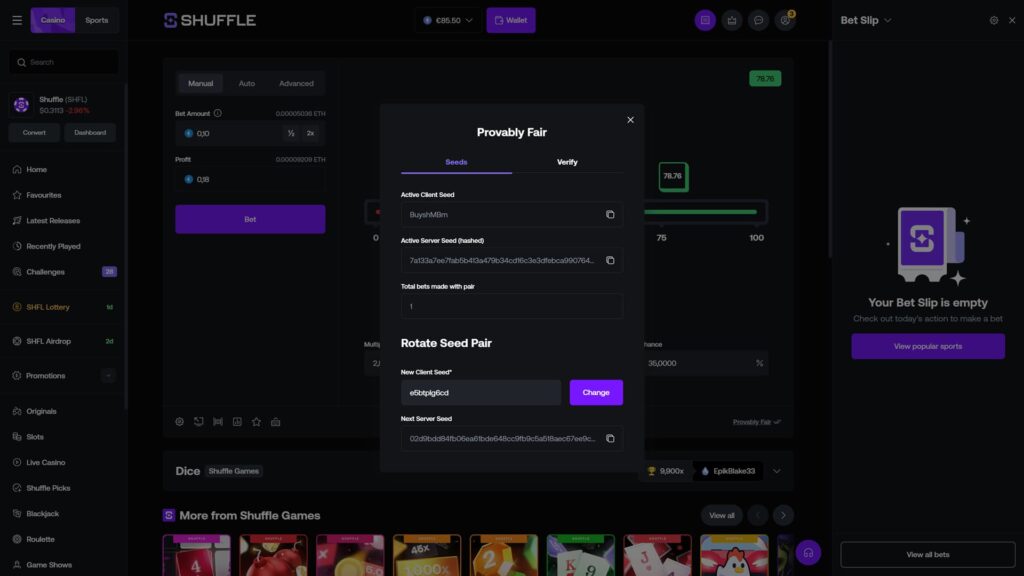This screenshot has width=1024, height=576.
Task: Select the Sports tab
Action: click(97, 20)
